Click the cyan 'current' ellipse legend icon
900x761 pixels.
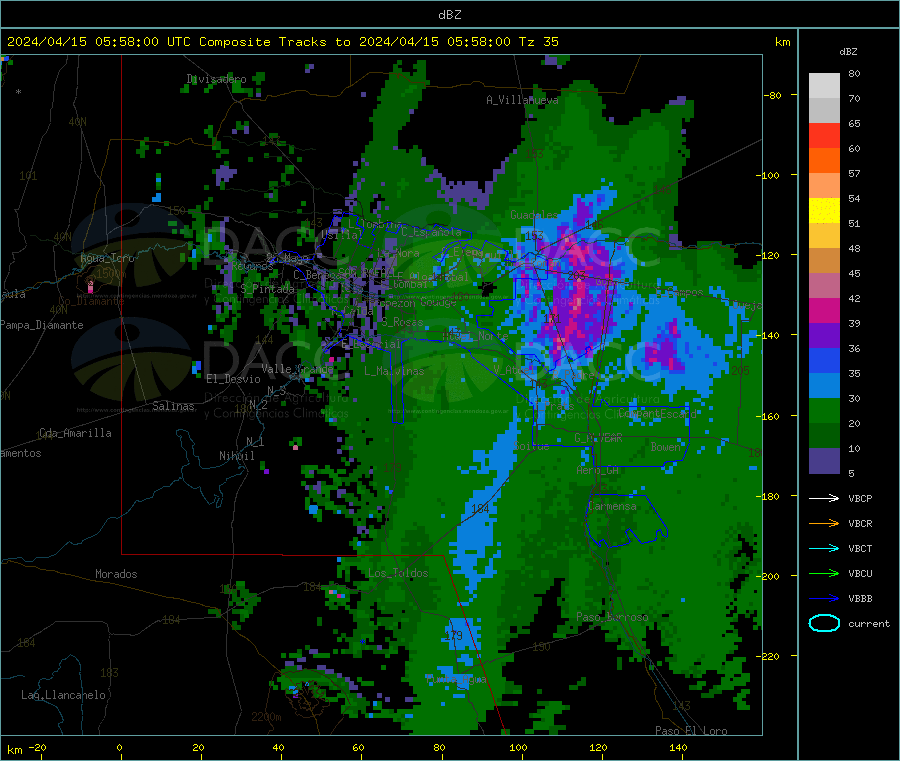tap(824, 623)
